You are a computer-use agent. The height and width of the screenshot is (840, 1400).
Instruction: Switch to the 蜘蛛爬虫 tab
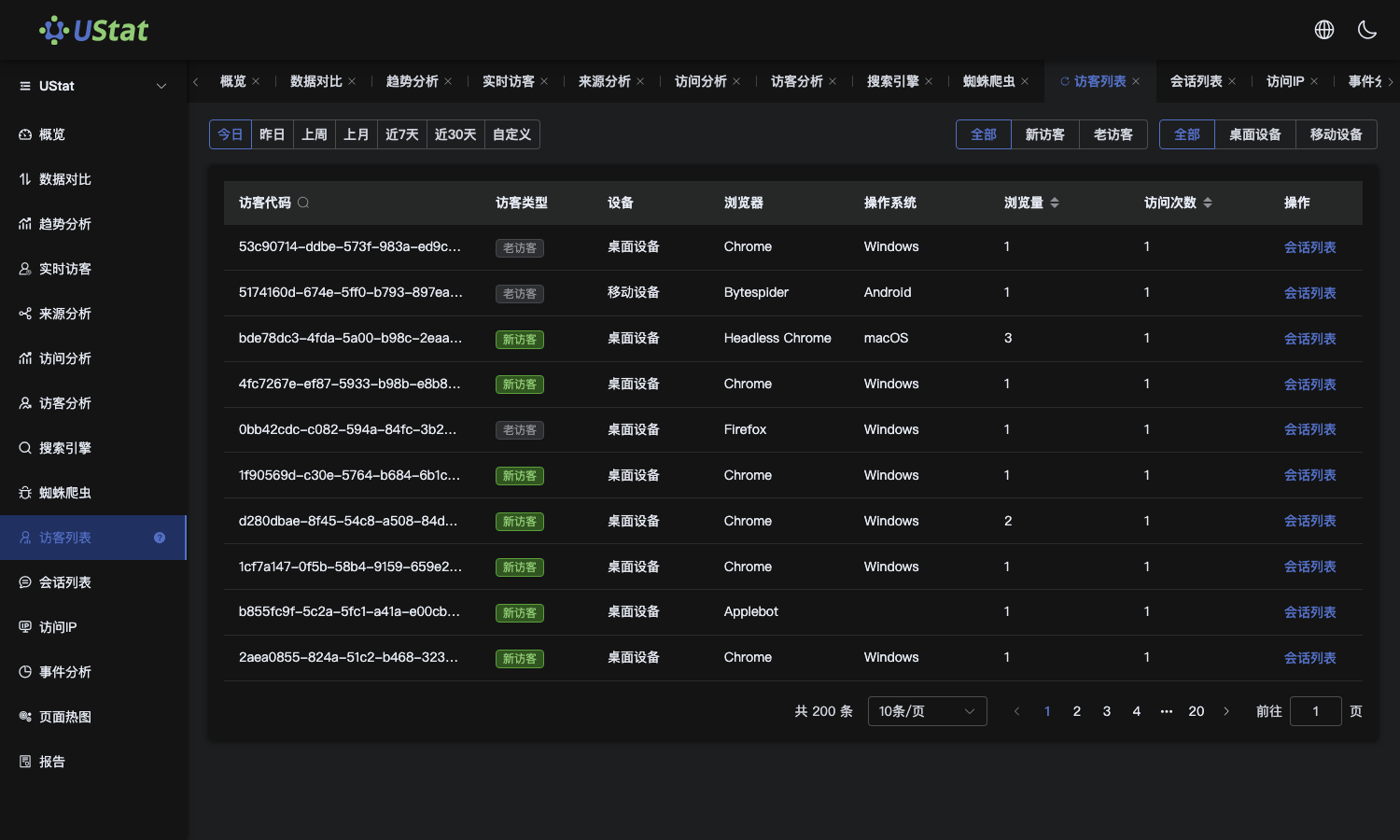click(x=989, y=81)
